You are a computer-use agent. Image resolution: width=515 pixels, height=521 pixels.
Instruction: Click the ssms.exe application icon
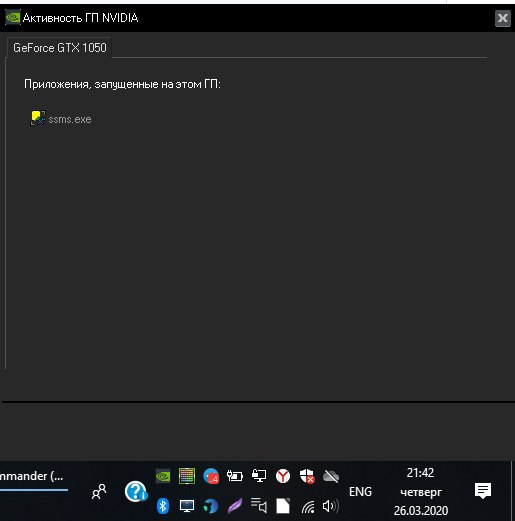pyautogui.click(x=38, y=118)
